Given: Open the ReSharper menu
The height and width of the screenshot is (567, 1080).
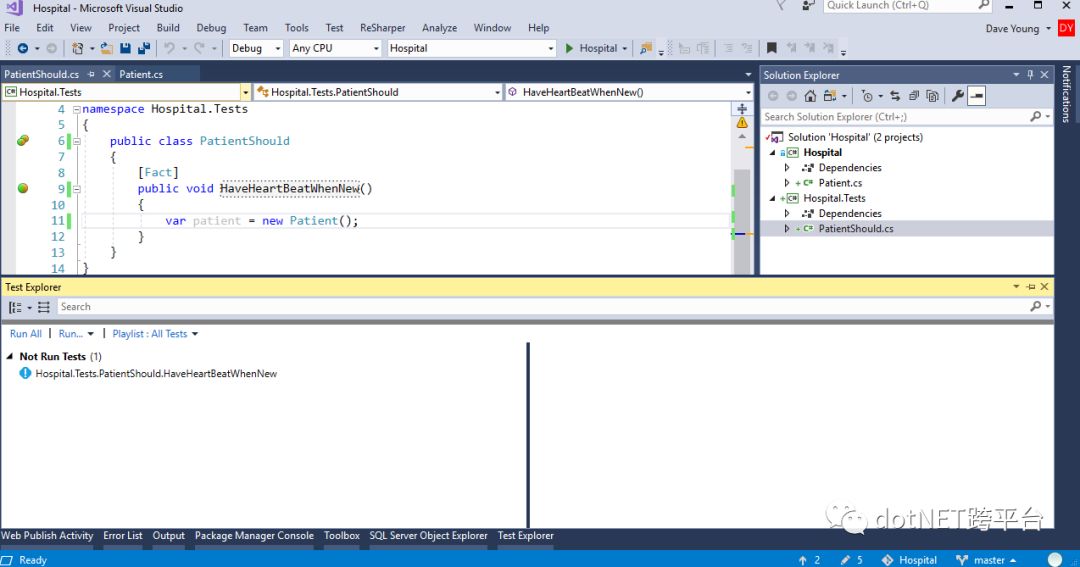Looking at the screenshot, I should [382, 28].
